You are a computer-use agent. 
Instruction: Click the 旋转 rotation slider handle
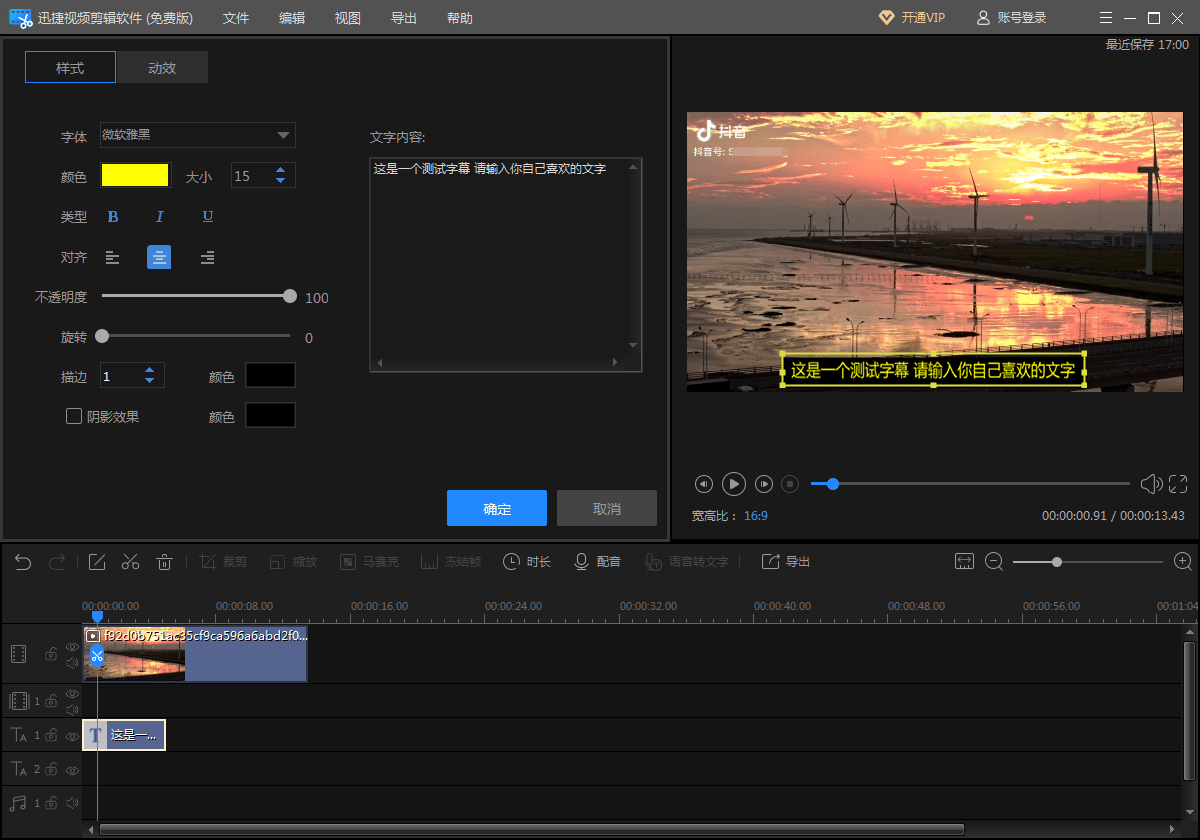(102, 336)
